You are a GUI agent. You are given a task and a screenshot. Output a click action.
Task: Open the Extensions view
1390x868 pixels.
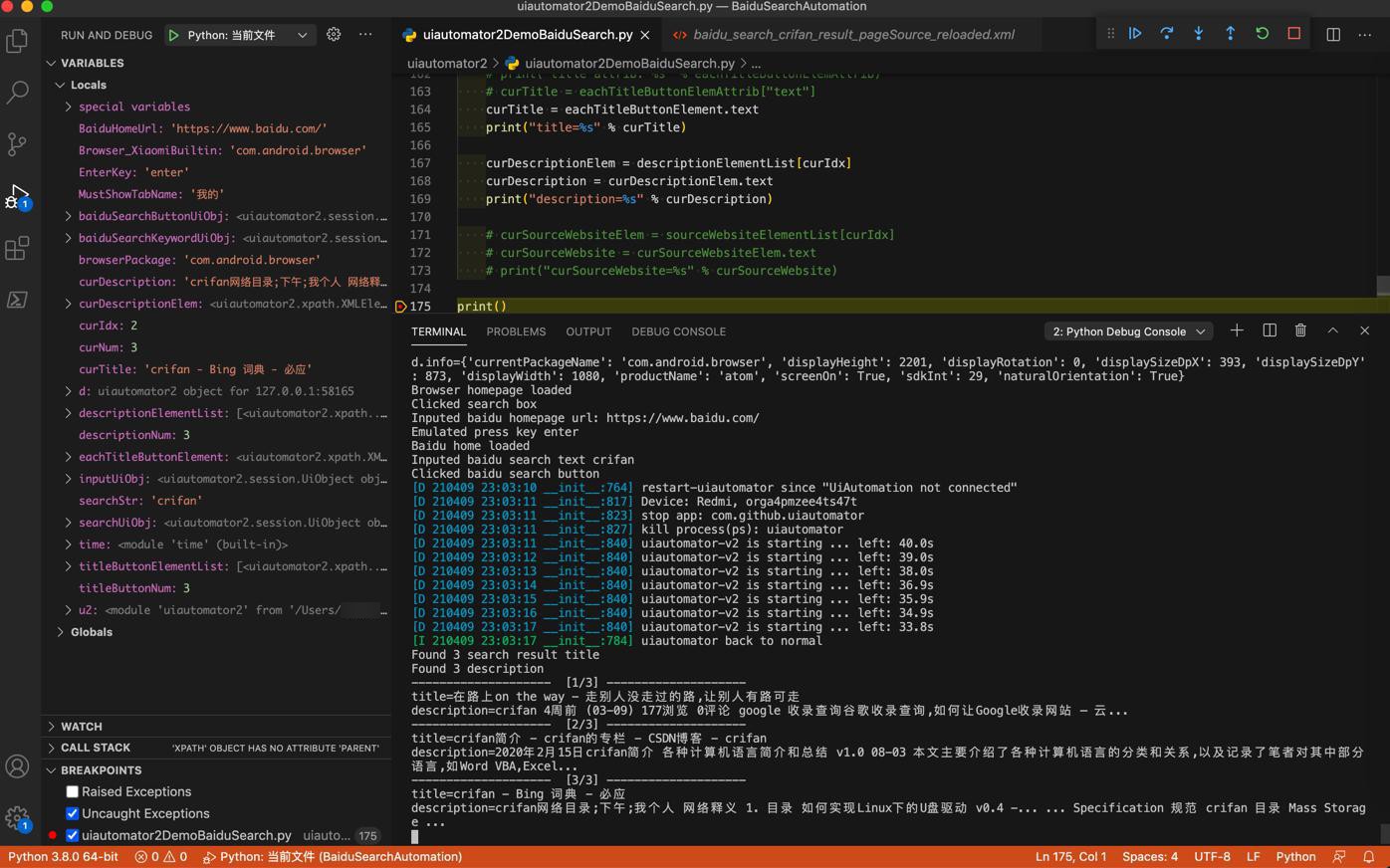point(17,248)
